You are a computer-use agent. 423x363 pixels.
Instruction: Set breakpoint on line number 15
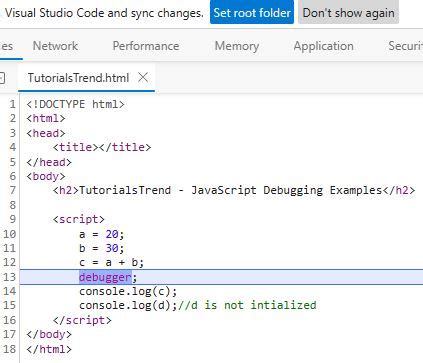coord(9,305)
